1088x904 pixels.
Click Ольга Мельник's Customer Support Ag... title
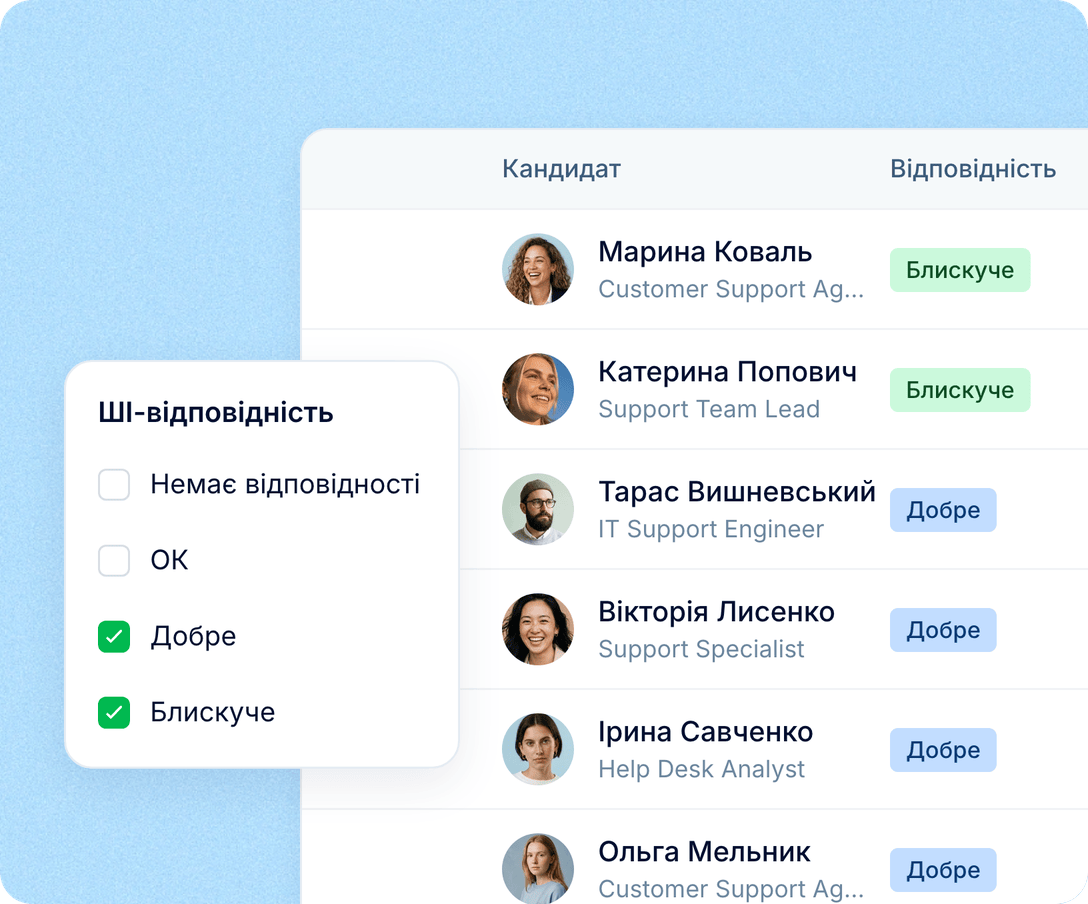(731, 889)
